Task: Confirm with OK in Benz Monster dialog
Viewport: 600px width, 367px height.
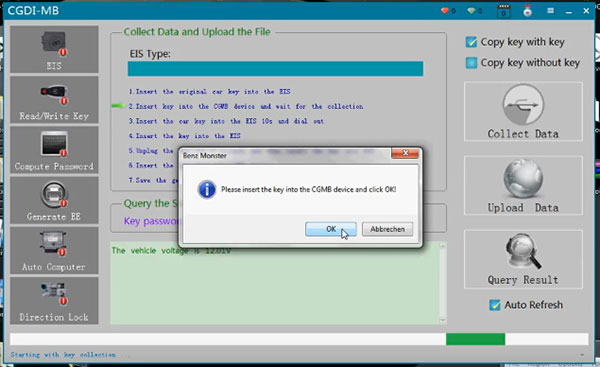Action: coord(331,229)
